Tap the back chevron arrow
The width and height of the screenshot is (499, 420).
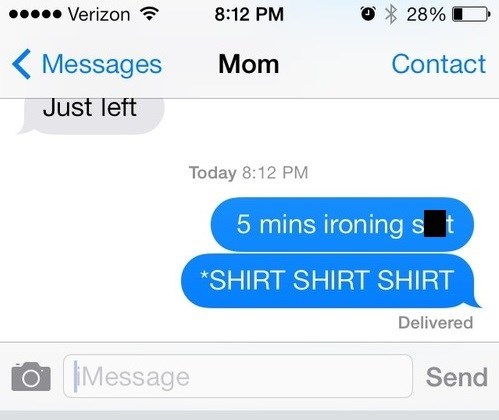tap(21, 64)
